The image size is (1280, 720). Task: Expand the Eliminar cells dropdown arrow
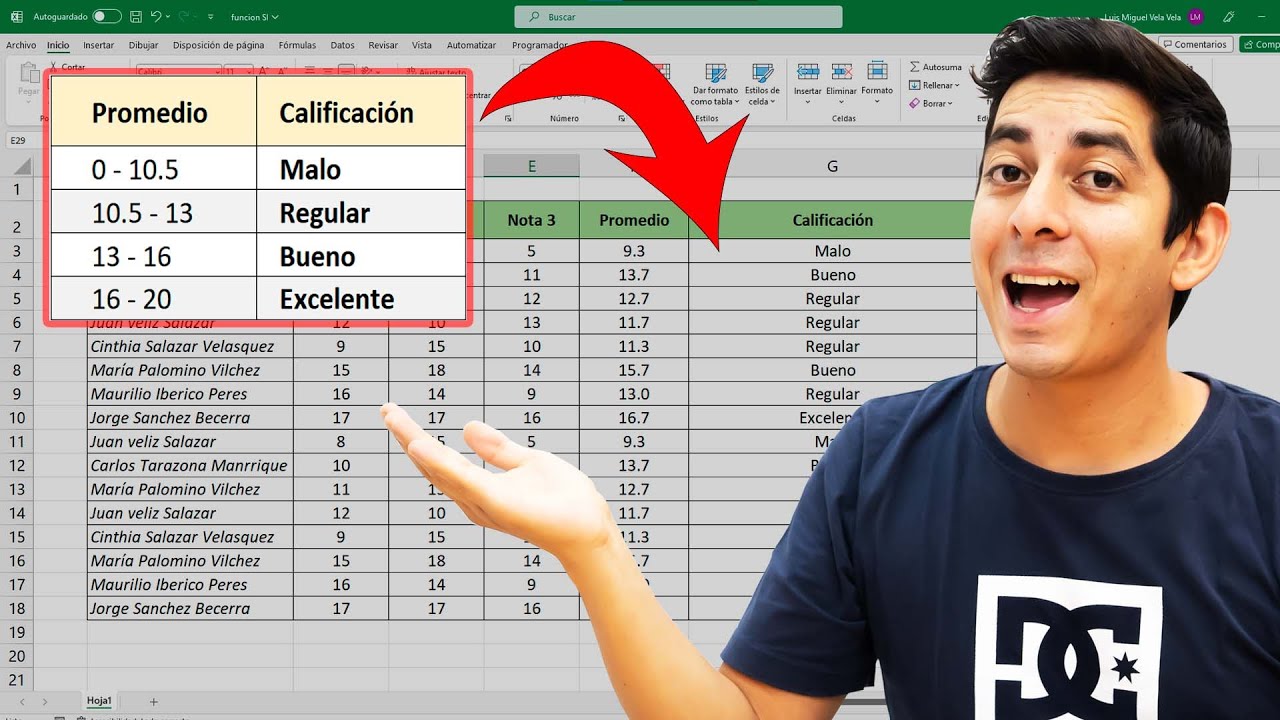(842, 102)
